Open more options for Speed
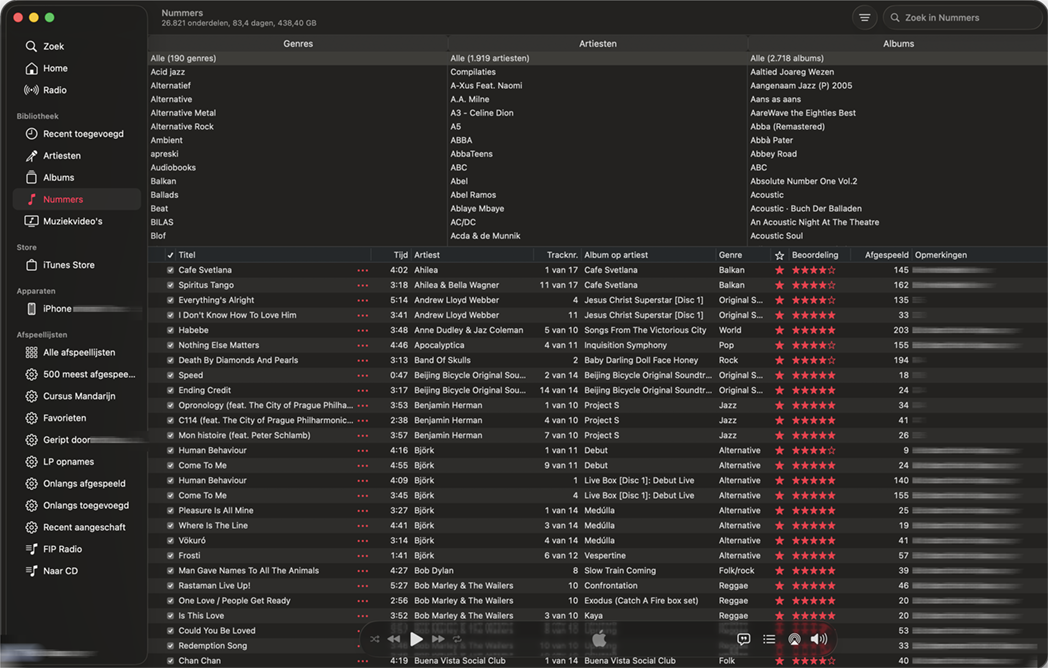Image resolution: width=1048 pixels, height=668 pixels. point(363,376)
